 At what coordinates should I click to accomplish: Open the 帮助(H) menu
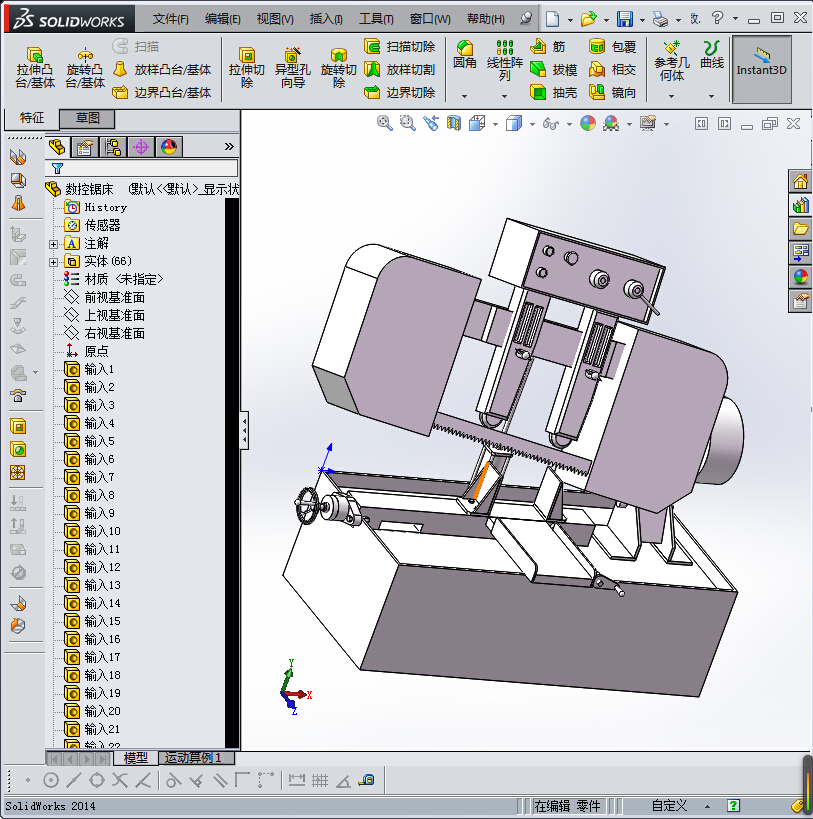(486, 19)
